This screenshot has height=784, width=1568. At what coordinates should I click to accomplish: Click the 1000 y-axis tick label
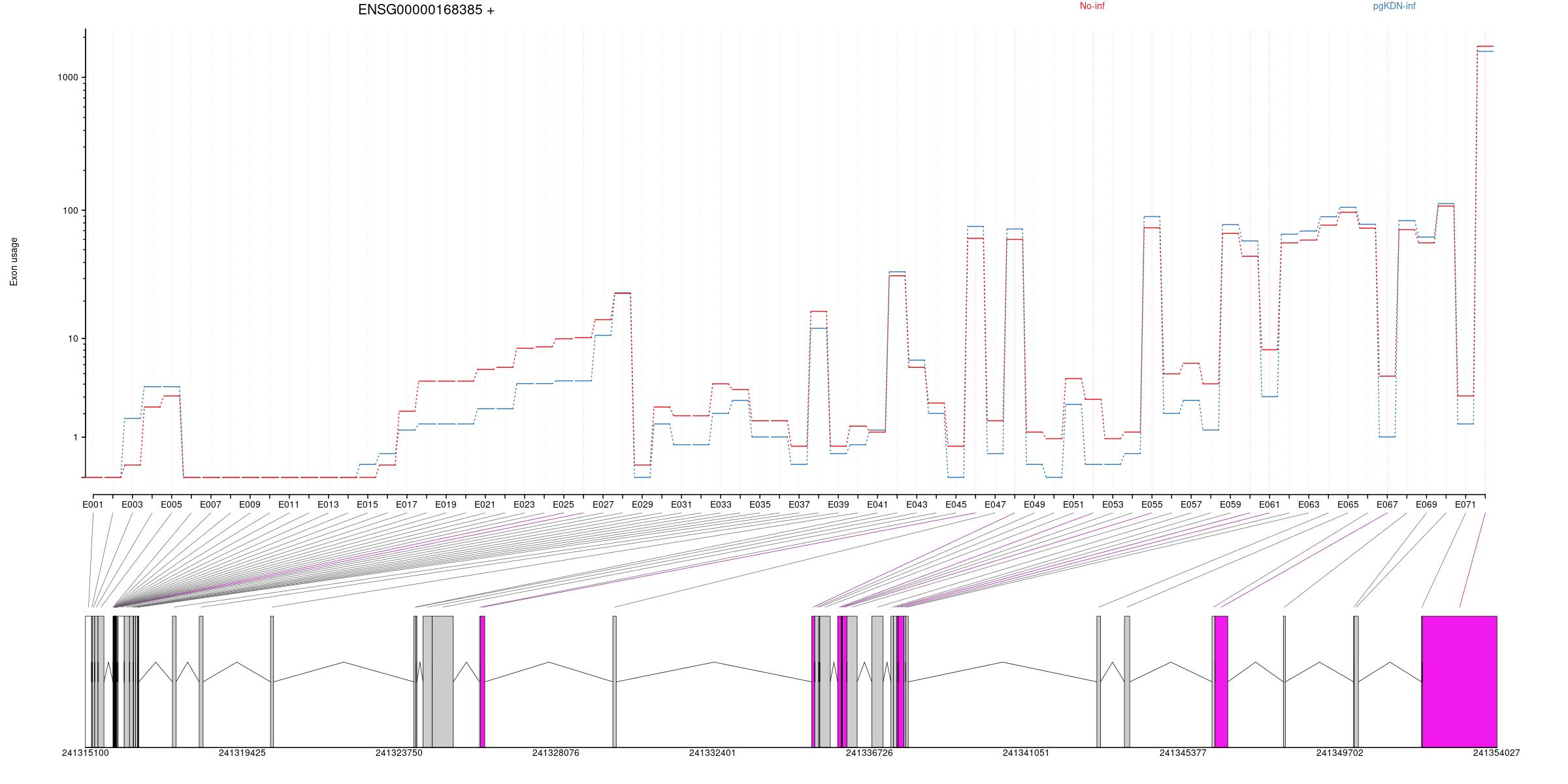click(x=68, y=77)
